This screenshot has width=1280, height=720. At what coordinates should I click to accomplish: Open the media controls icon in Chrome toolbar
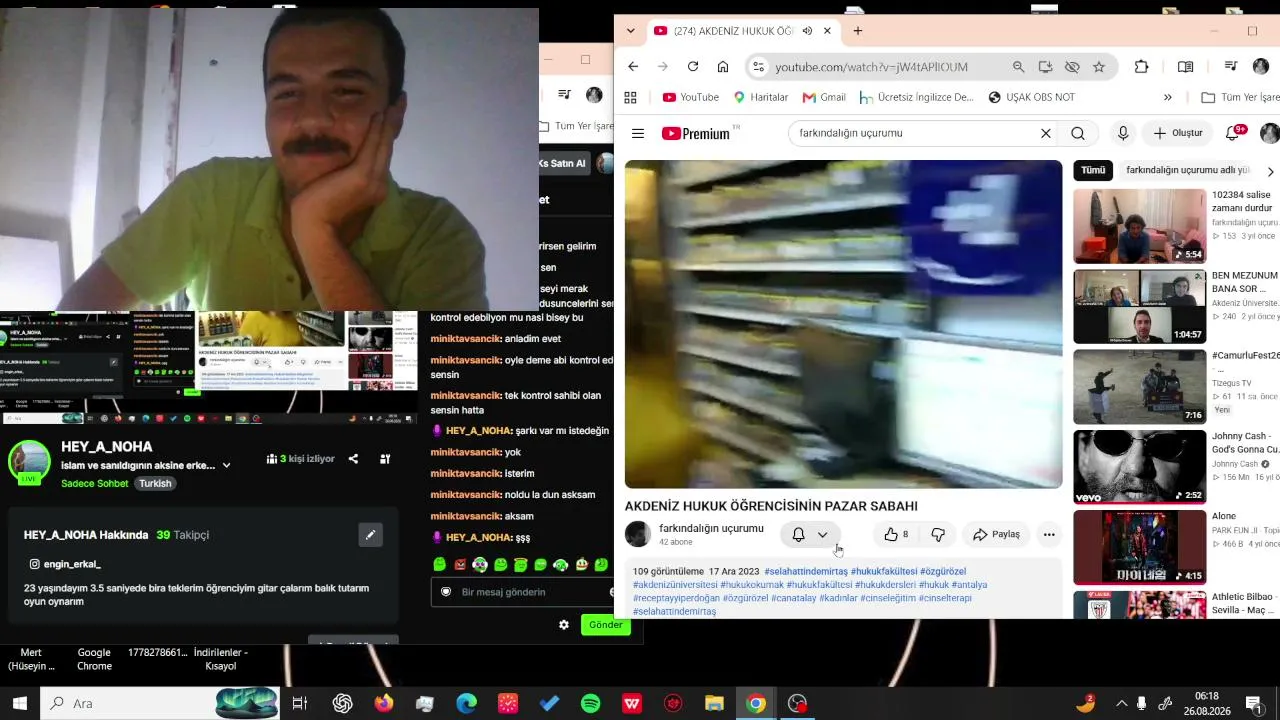click(1231, 67)
